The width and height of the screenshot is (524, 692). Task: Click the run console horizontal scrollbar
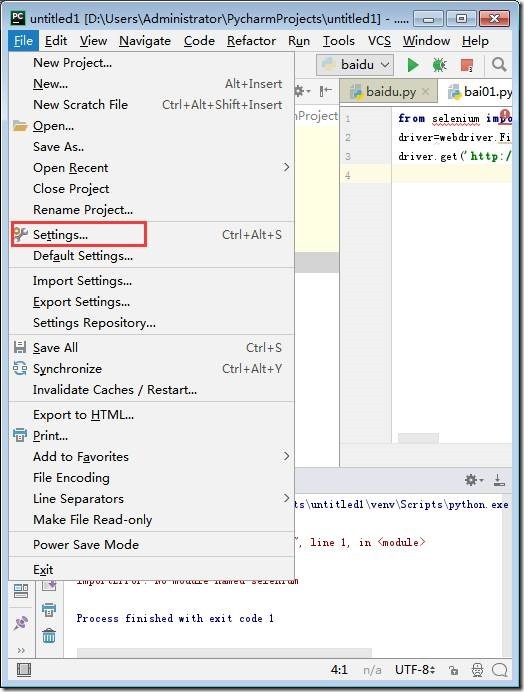(x=224, y=652)
